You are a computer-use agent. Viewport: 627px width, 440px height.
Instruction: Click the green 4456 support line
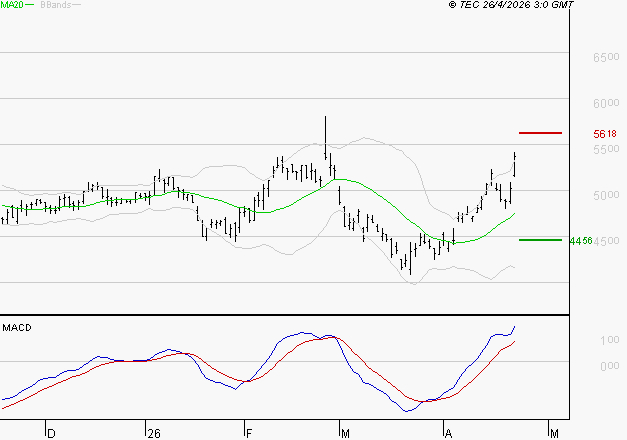click(x=540, y=240)
